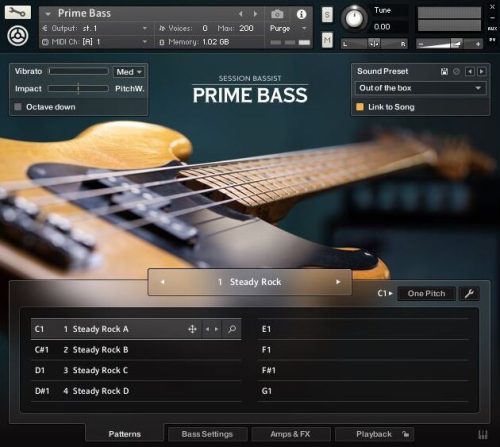500x447 pixels.
Task: Click the circular icon beside the Sound Preset save icon
Action: tap(456, 71)
